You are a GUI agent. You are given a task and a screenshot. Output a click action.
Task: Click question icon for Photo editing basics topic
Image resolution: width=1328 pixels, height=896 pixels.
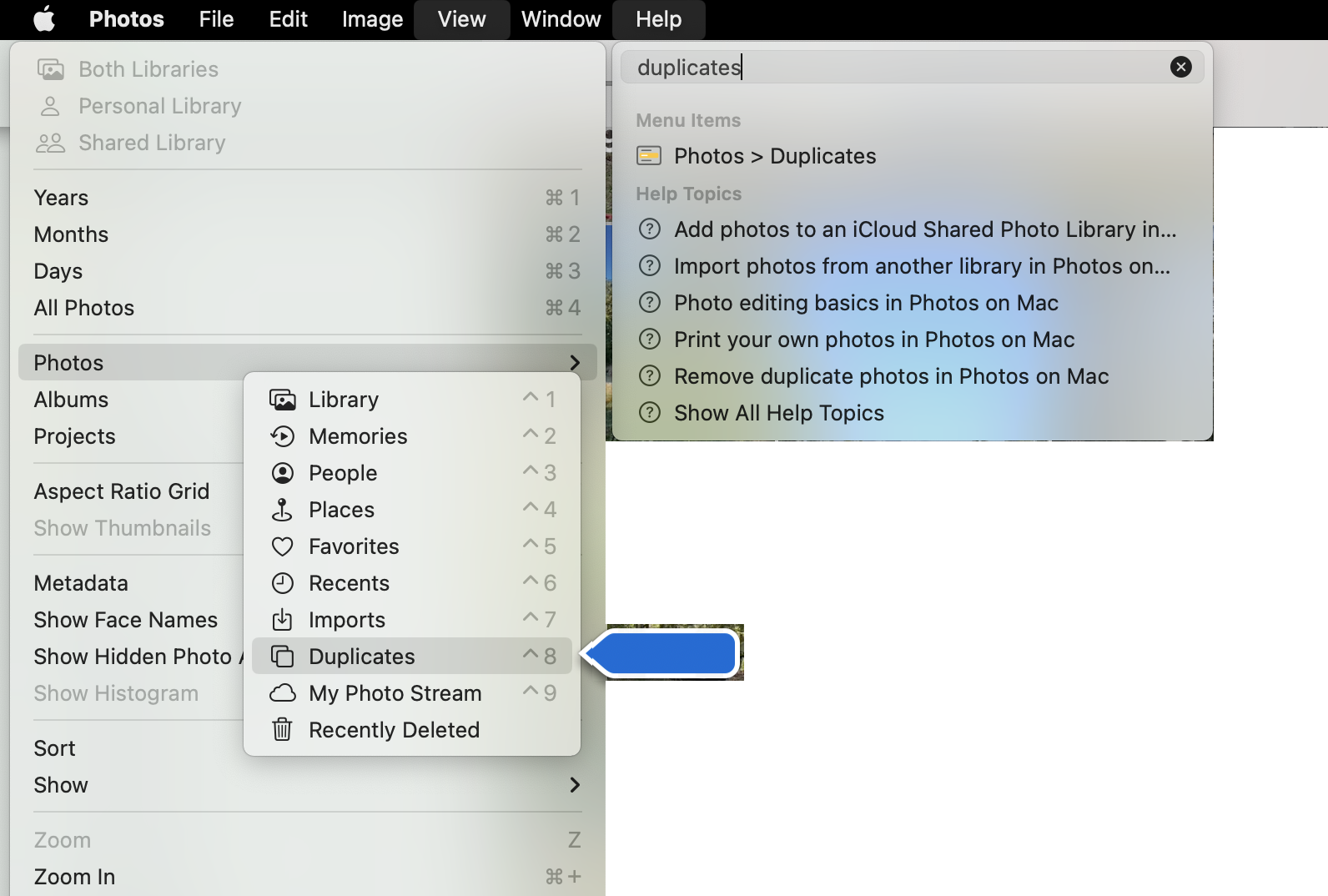click(x=649, y=303)
